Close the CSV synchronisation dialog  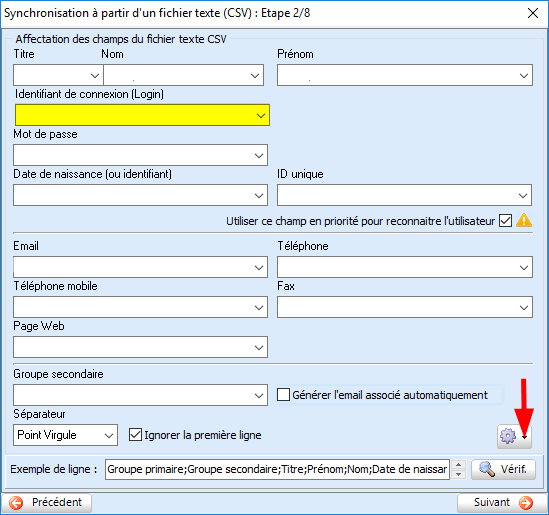tap(533, 13)
